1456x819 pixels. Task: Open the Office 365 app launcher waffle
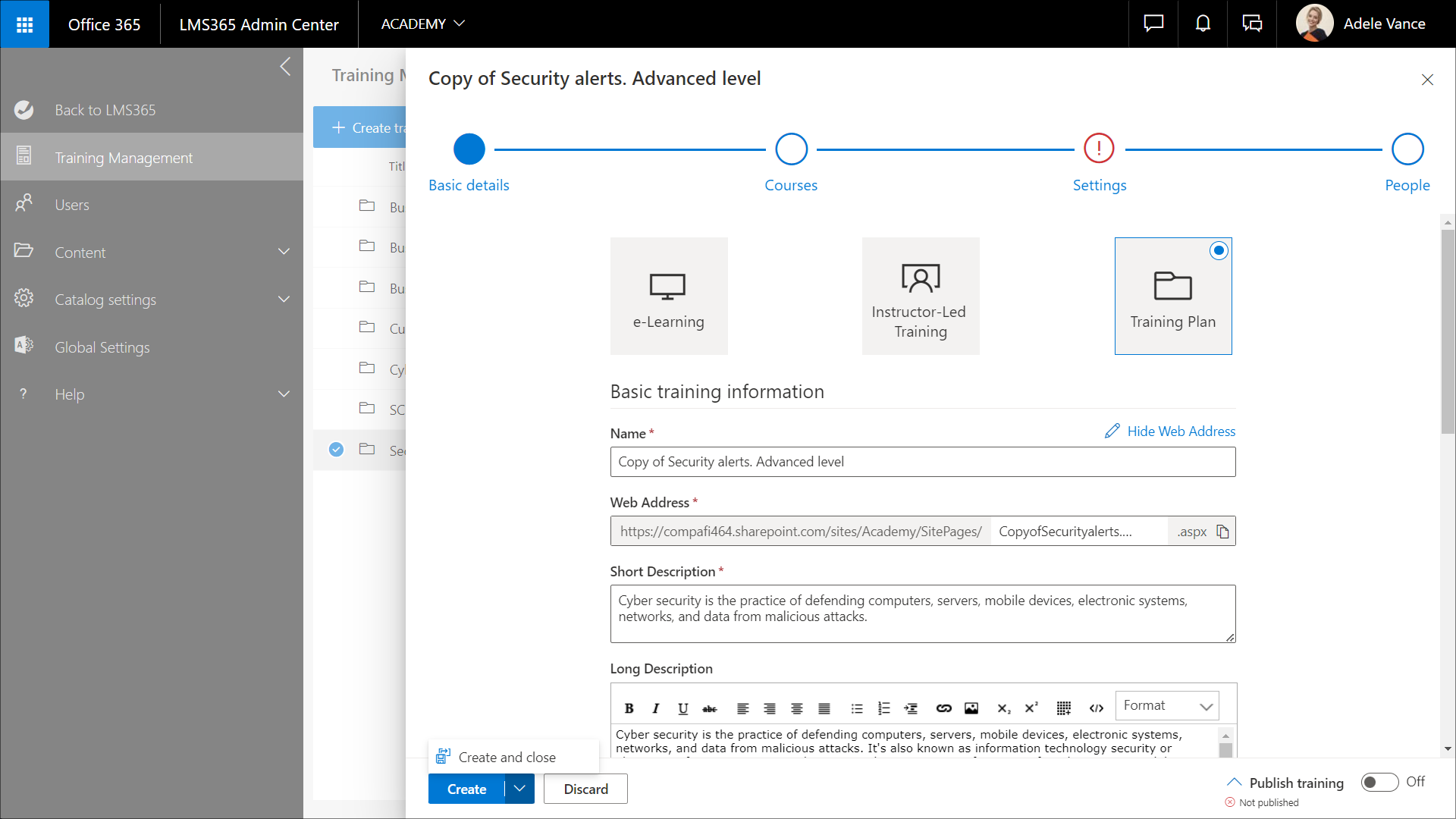pyautogui.click(x=24, y=24)
